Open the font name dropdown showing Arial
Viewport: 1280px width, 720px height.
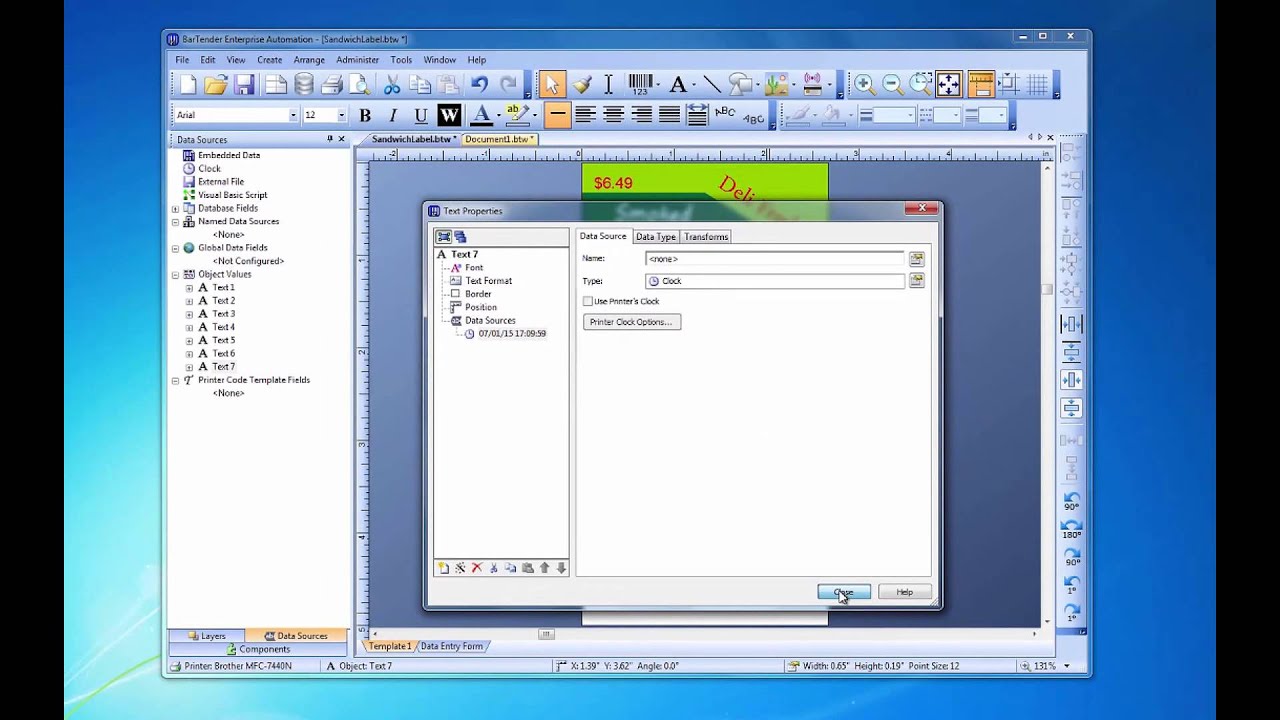tap(293, 115)
